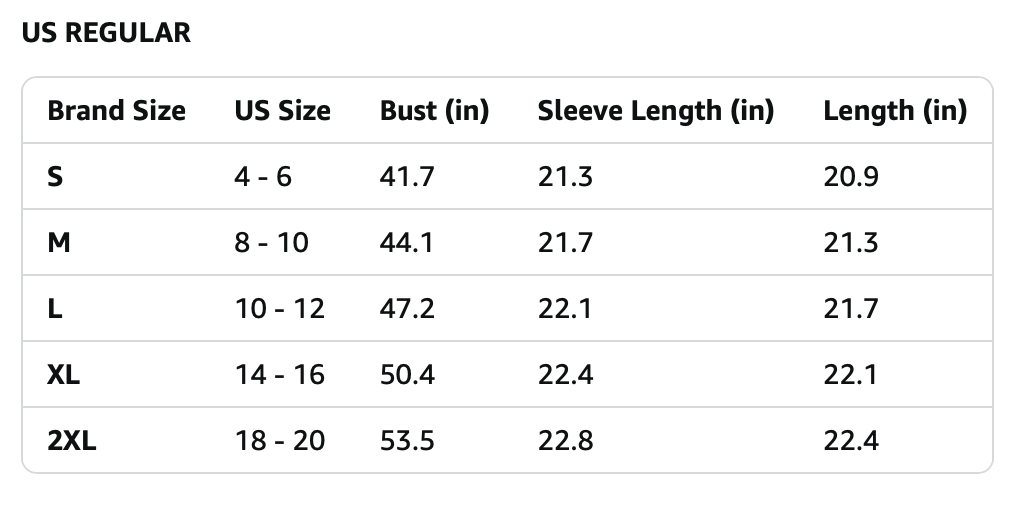
Task: Click the 2XL brand size cell
Action: [x=72, y=441]
